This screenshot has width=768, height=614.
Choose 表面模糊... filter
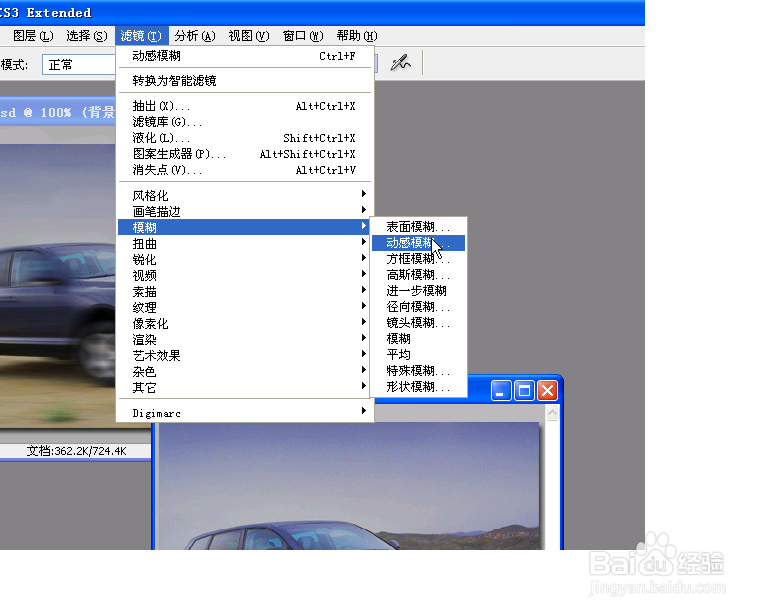pyautogui.click(x=418, y=227)
